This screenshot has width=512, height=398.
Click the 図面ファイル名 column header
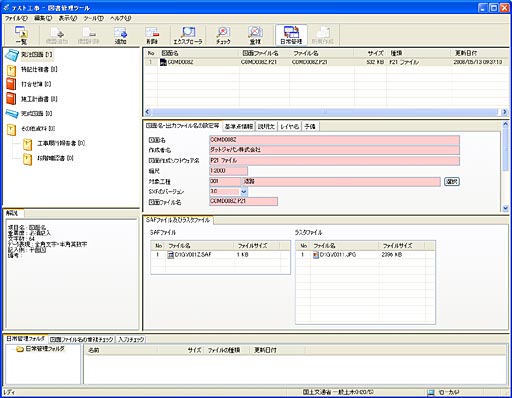[264, 53]
